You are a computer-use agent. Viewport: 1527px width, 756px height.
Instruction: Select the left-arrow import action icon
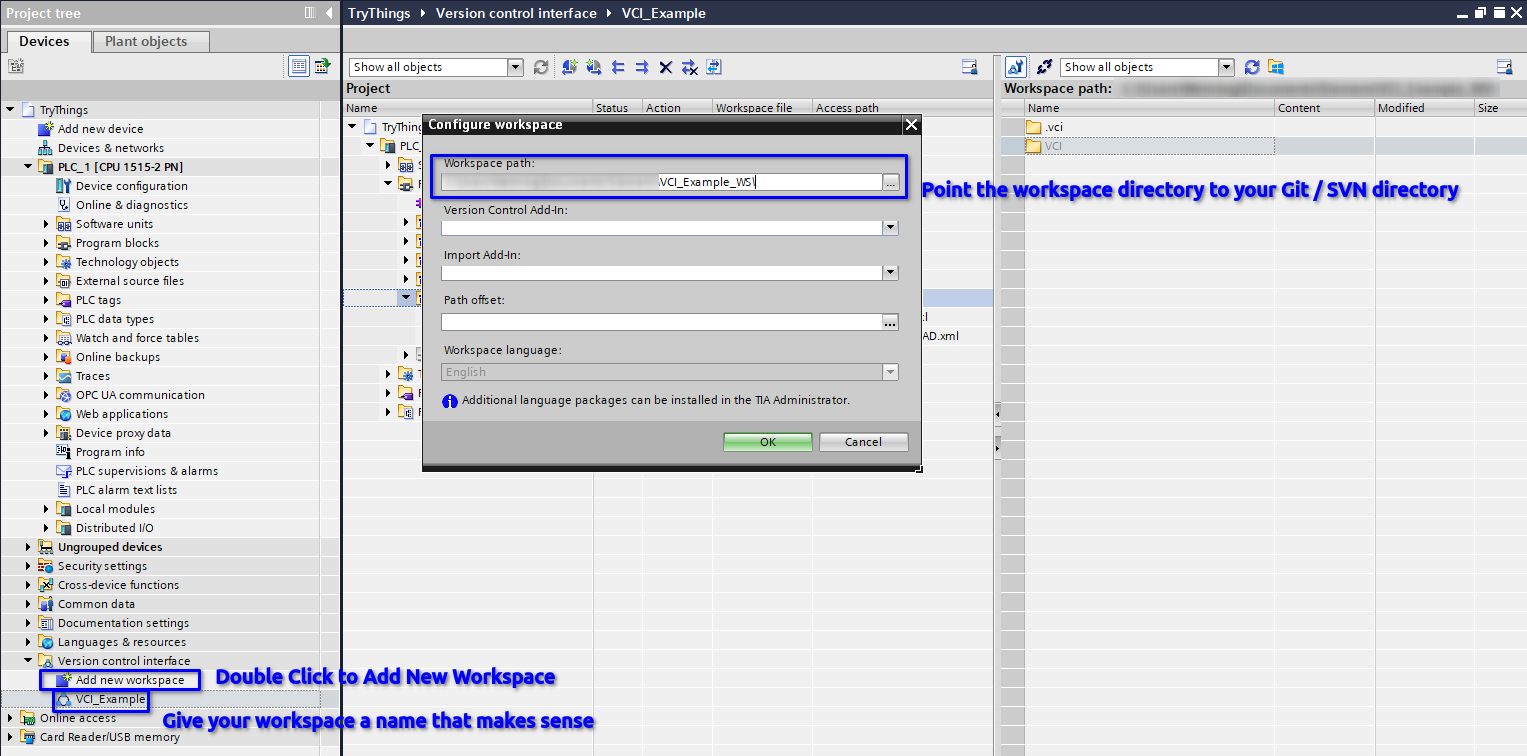[x=618, y=67]
